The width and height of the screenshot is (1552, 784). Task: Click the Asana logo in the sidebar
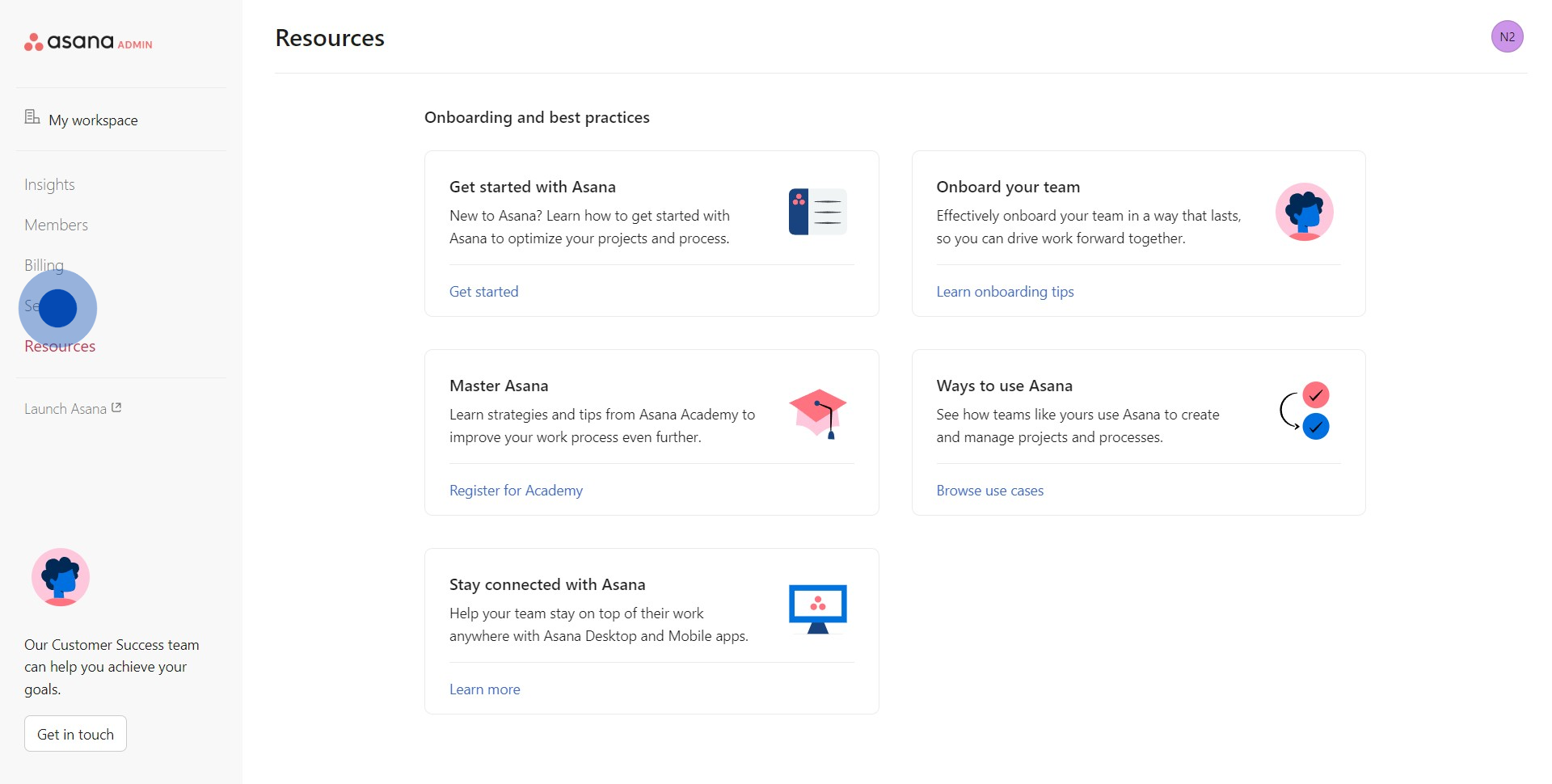[70, 42]
